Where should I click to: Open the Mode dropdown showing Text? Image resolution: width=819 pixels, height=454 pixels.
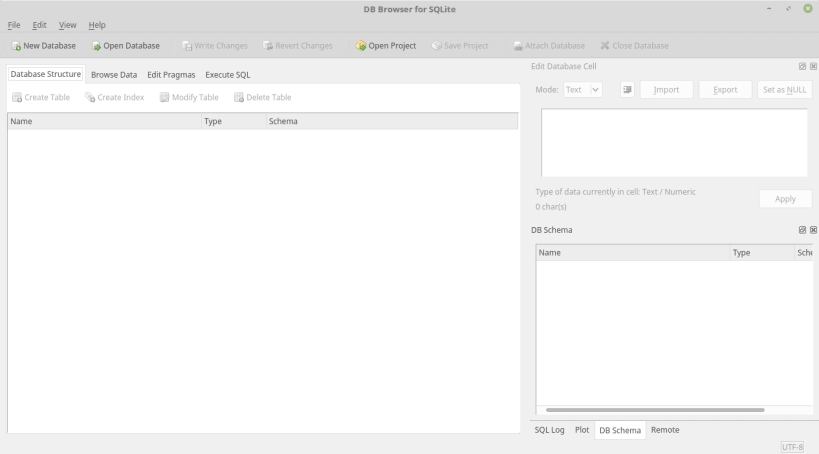click(582, 90)
